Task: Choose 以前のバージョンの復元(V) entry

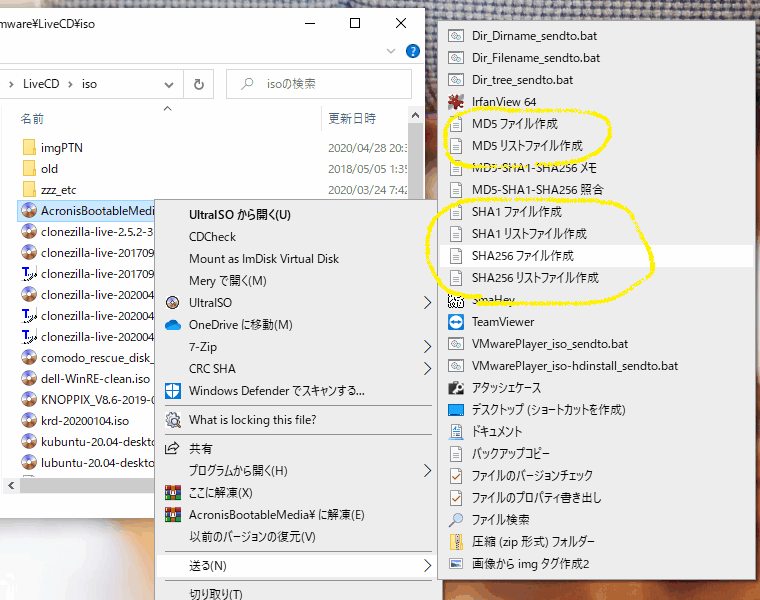Action: [252, 537]
